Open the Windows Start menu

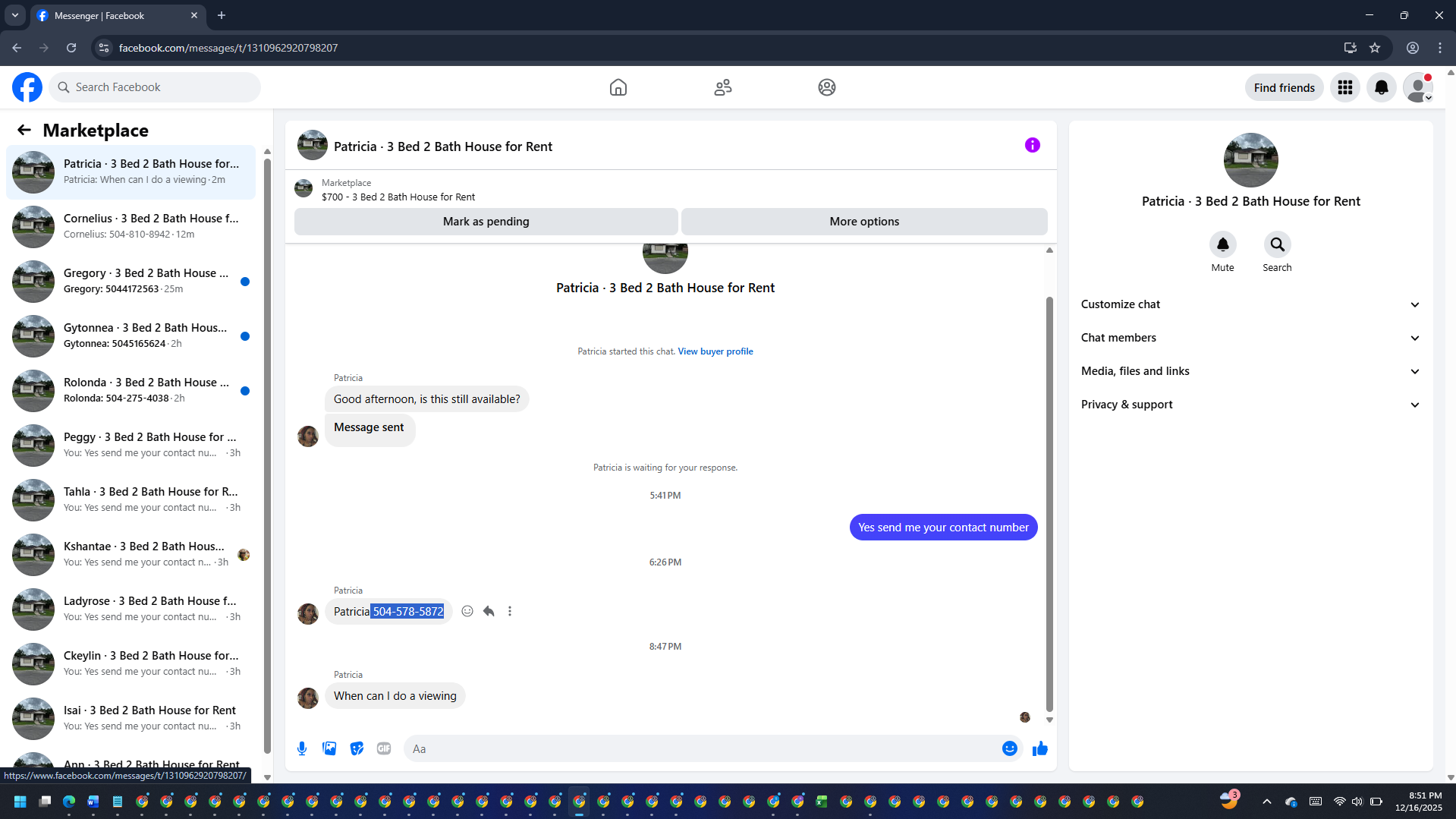click(20, 802)
